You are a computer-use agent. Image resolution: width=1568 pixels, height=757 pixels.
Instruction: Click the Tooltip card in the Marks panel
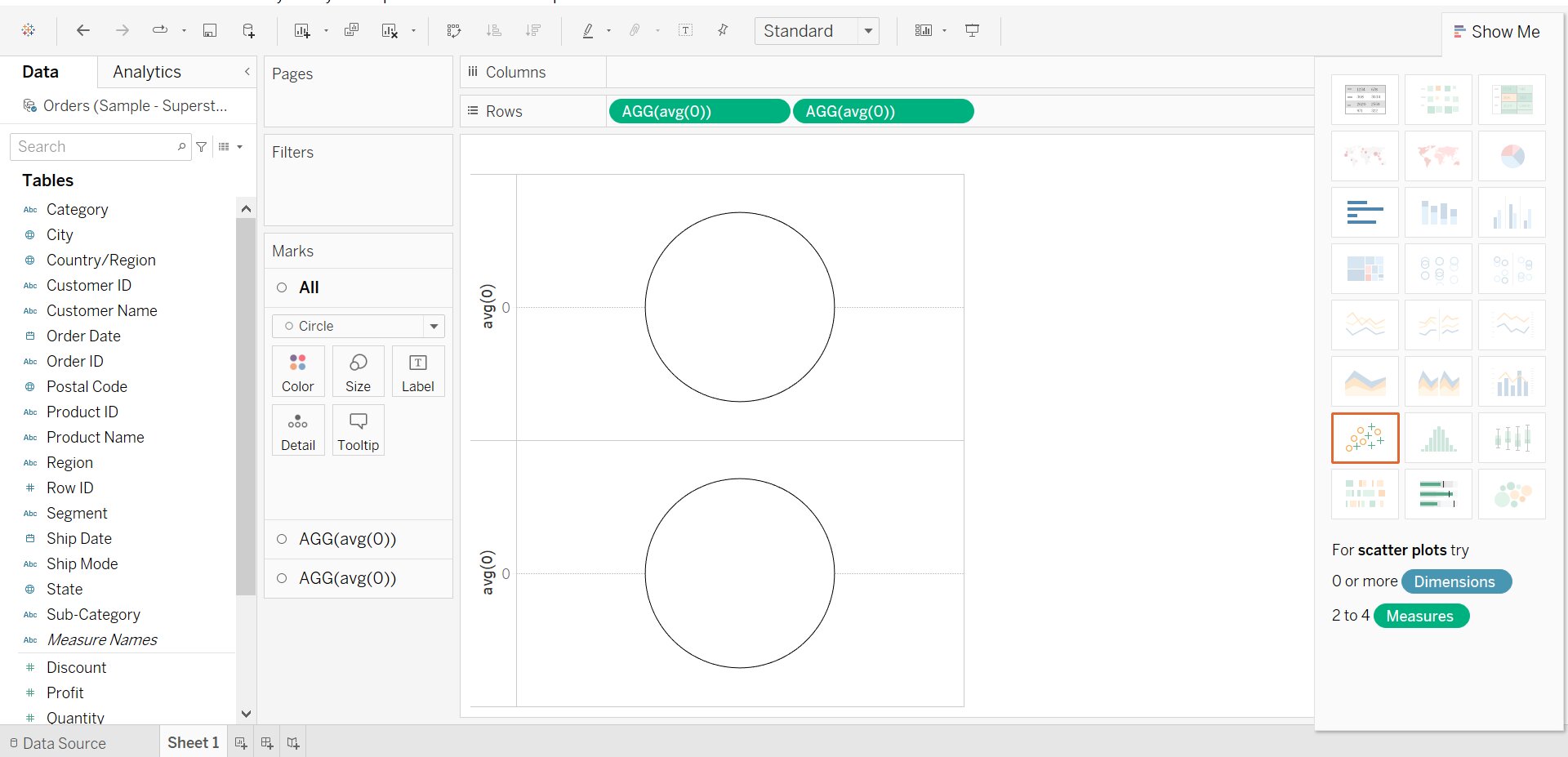(x=358, y=430)
